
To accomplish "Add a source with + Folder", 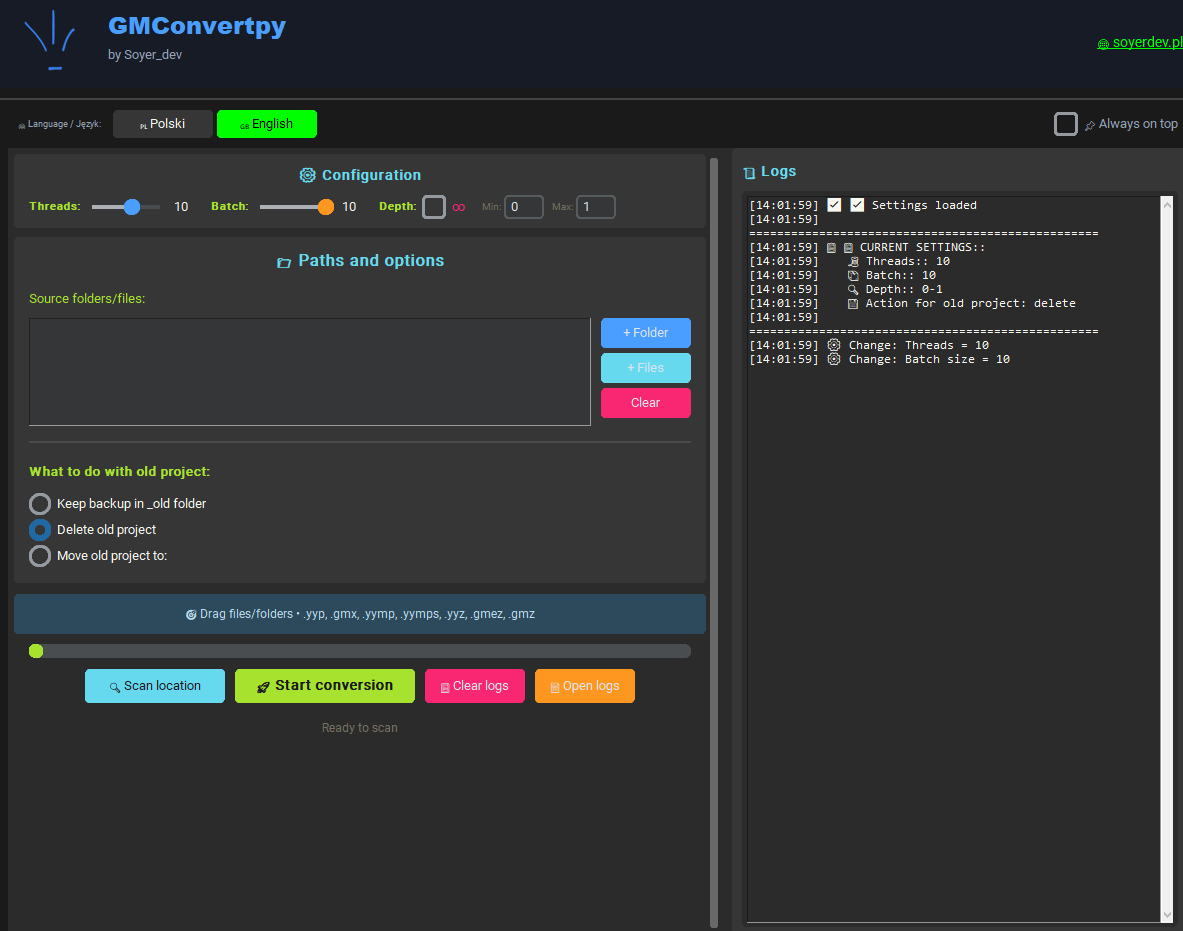I will (646, 333).
